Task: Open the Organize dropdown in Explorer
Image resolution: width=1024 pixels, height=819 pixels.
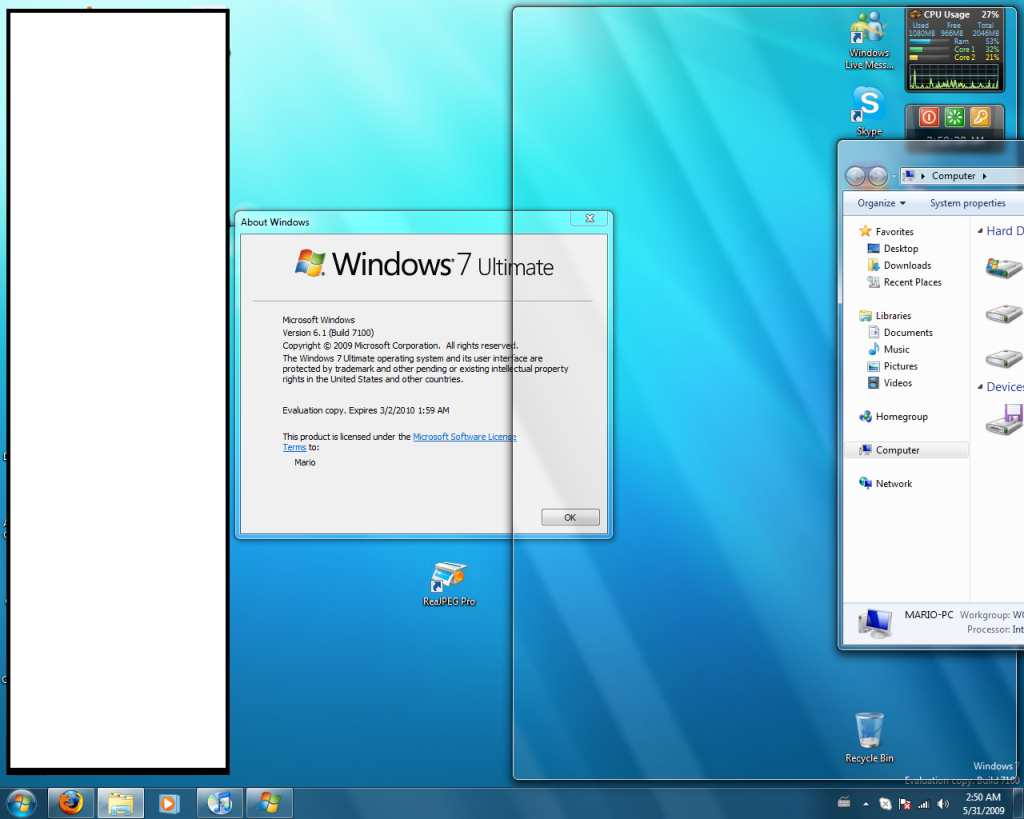Action: [x=881, y=203]
